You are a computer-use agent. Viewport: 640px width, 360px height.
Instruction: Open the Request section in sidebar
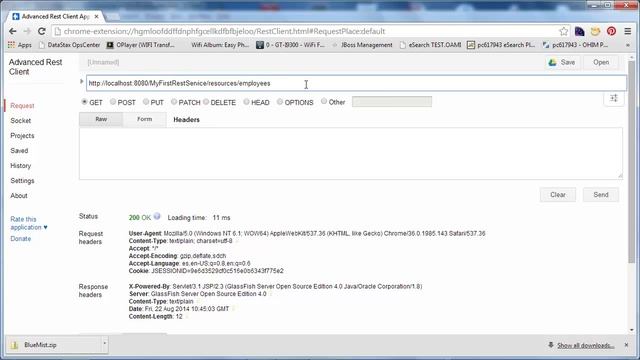22,106
